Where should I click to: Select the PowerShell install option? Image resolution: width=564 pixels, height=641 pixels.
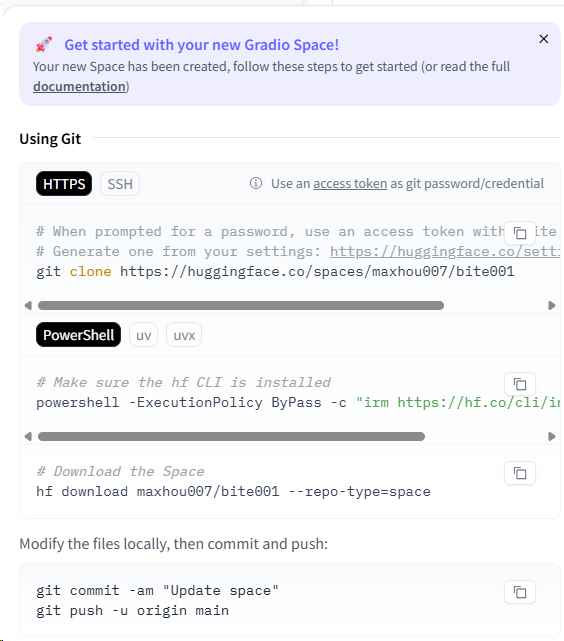(78, 335)
